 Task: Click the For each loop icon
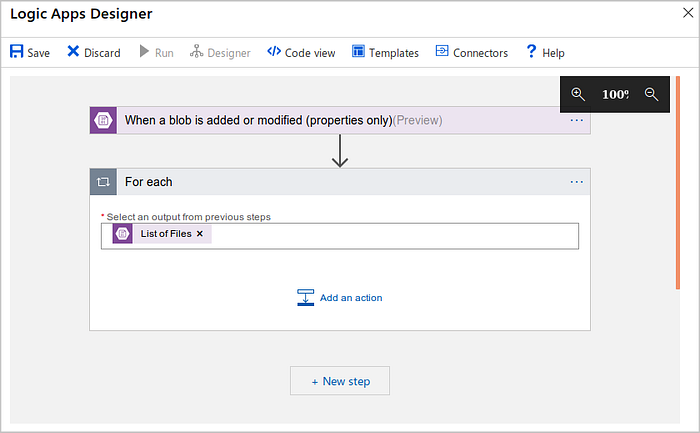[x=104, y=182]
